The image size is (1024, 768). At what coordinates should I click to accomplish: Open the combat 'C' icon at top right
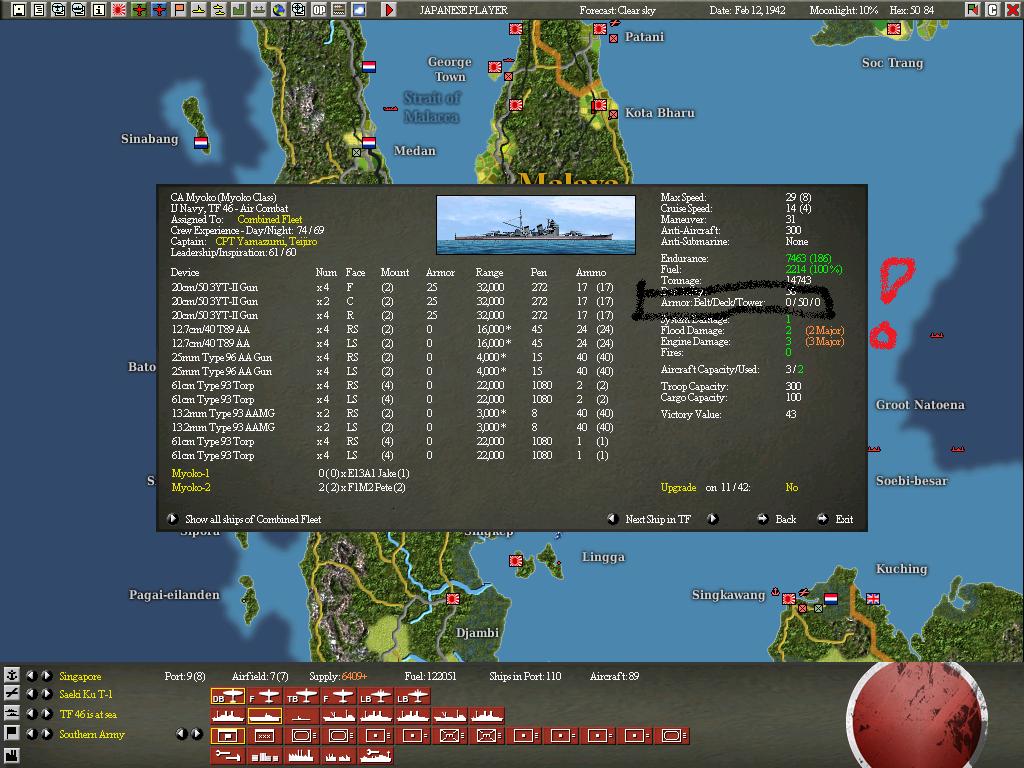pyautogui.click(x=992, y=9)
